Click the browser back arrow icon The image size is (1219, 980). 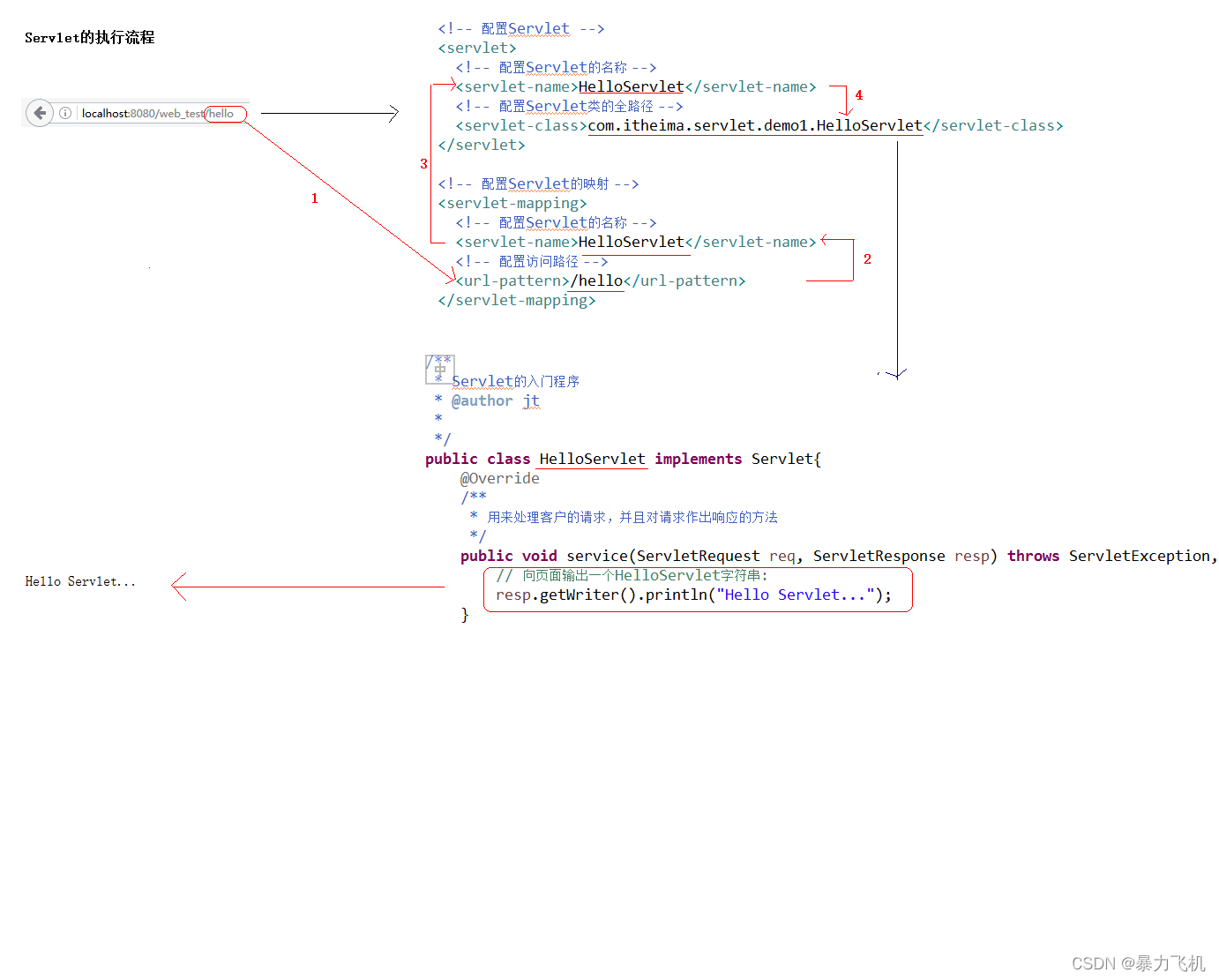pos(40,113)
